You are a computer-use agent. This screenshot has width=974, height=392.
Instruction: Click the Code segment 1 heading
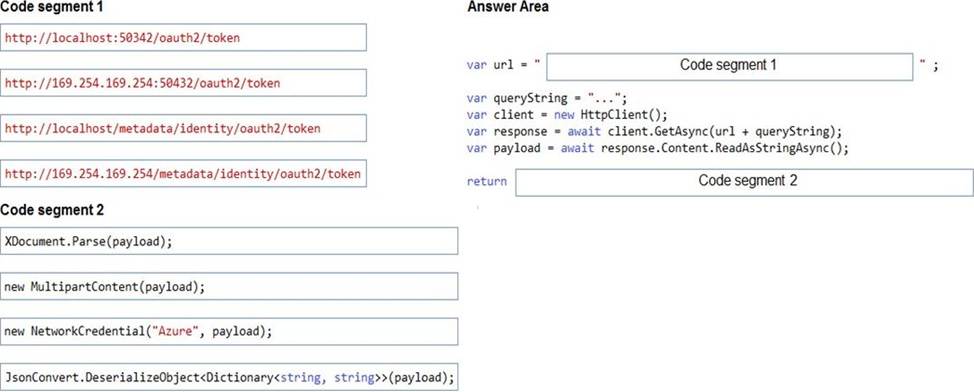point(52,7)
